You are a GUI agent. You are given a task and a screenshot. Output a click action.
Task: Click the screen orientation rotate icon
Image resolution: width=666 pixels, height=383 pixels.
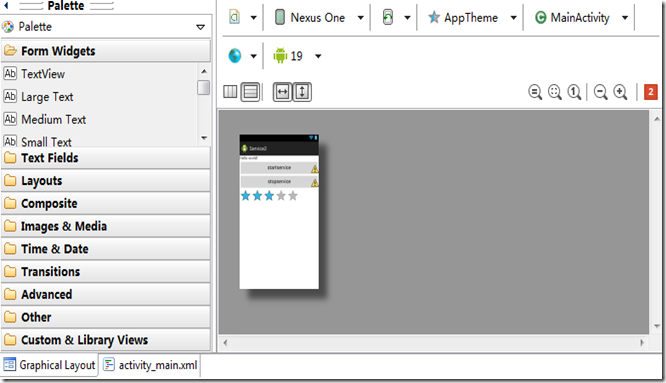click(388, 17)
